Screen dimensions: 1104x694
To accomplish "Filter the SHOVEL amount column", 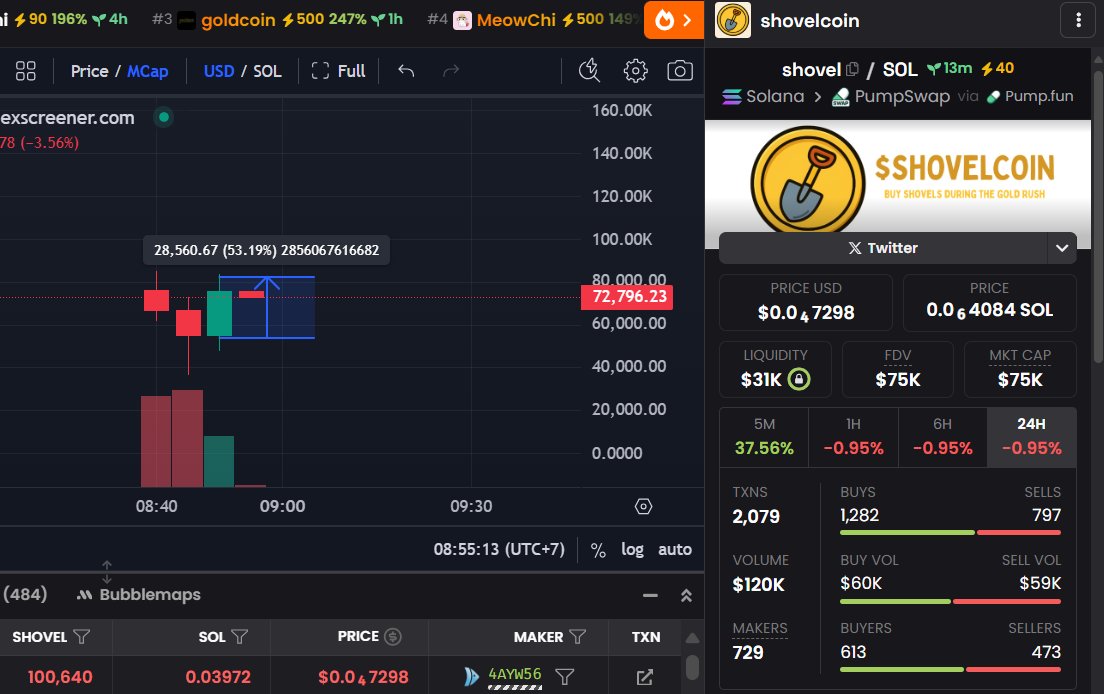I will [82, 637].
